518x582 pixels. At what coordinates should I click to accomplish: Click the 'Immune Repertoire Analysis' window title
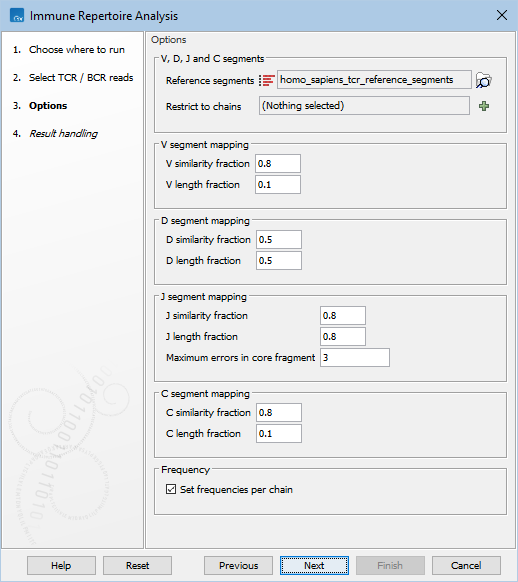pyautogui.click(x=104, y=16)
